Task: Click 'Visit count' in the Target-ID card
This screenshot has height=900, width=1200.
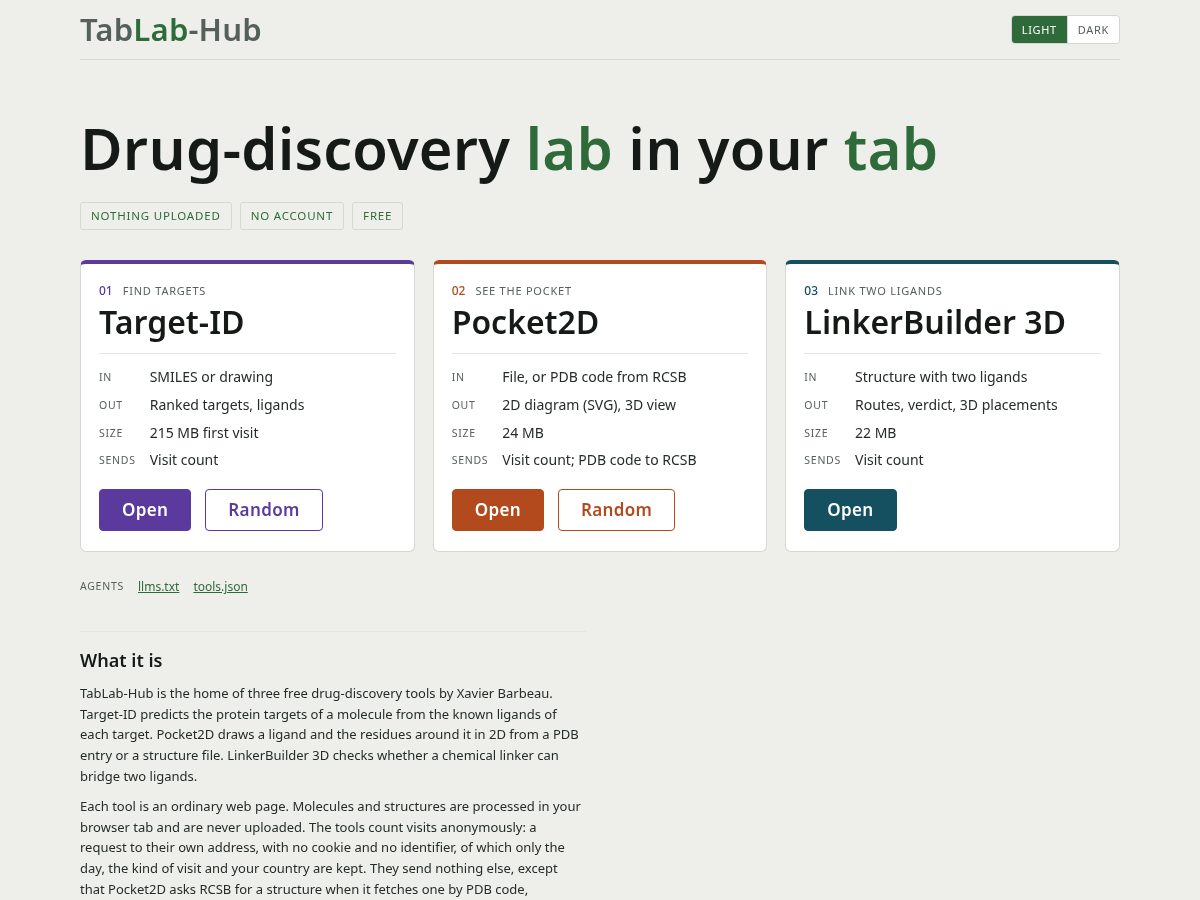Action: (184, 460)
